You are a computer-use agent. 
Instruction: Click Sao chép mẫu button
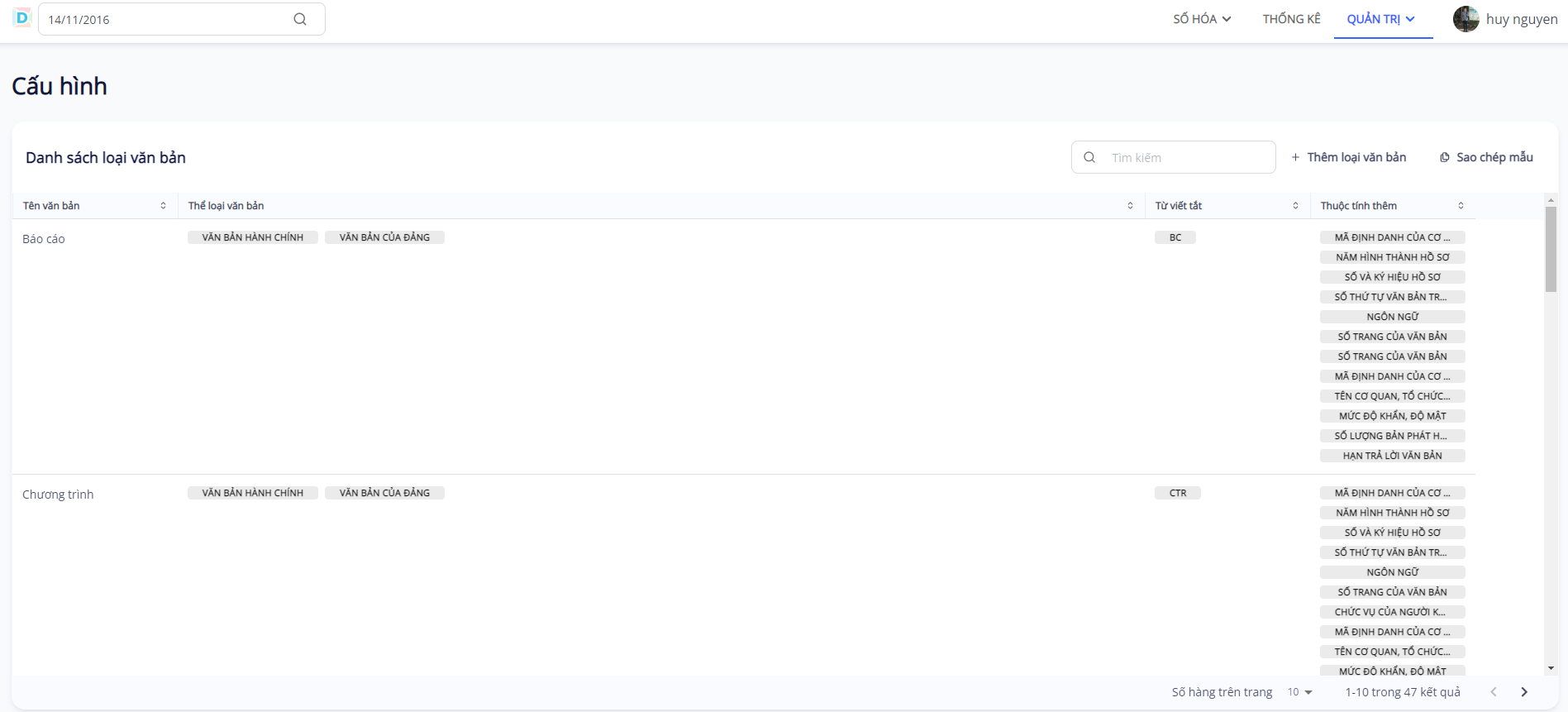pos(1486,157)
